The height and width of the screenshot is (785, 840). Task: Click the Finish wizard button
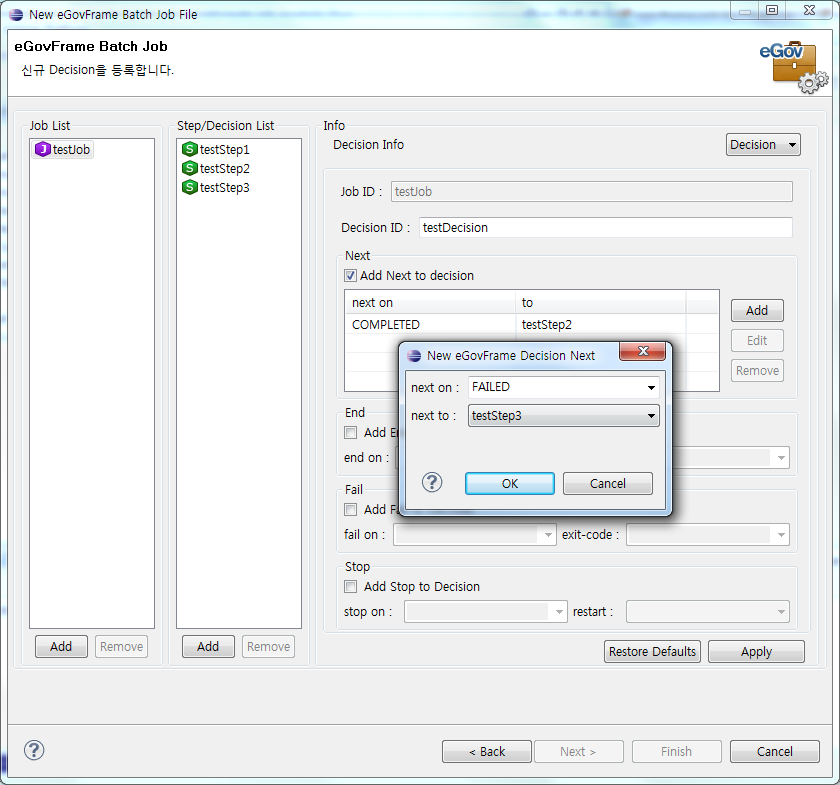[x=677, y=751]
